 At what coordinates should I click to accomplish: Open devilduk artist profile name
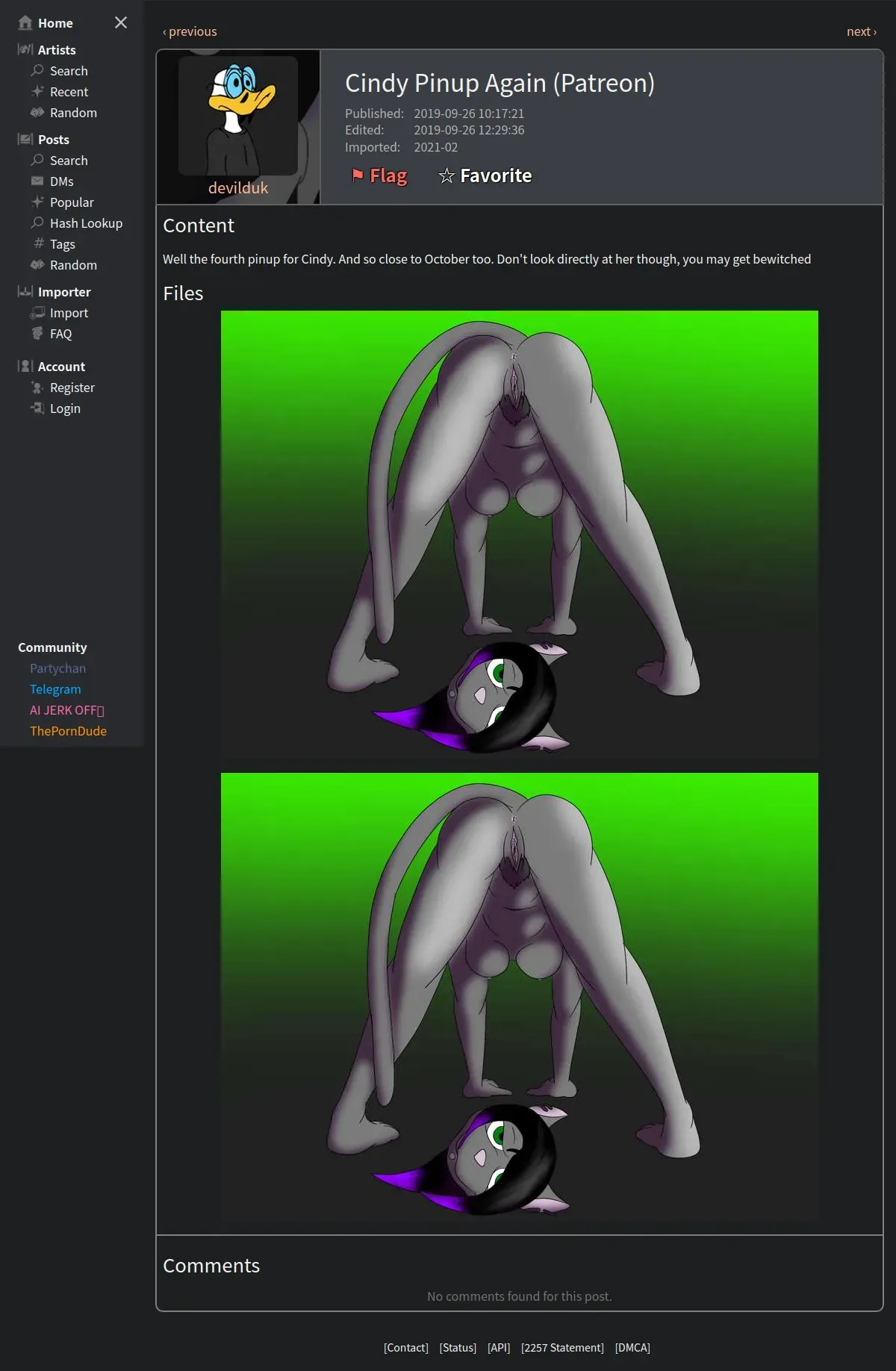point(238,188)
